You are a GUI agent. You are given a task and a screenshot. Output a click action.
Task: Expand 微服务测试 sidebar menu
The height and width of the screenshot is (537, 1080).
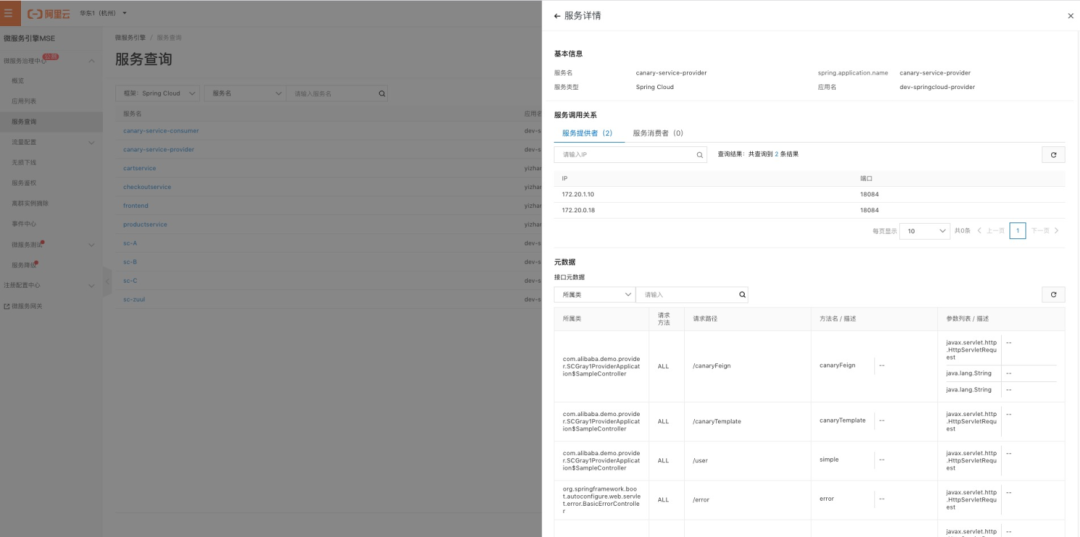click(92, 244)
